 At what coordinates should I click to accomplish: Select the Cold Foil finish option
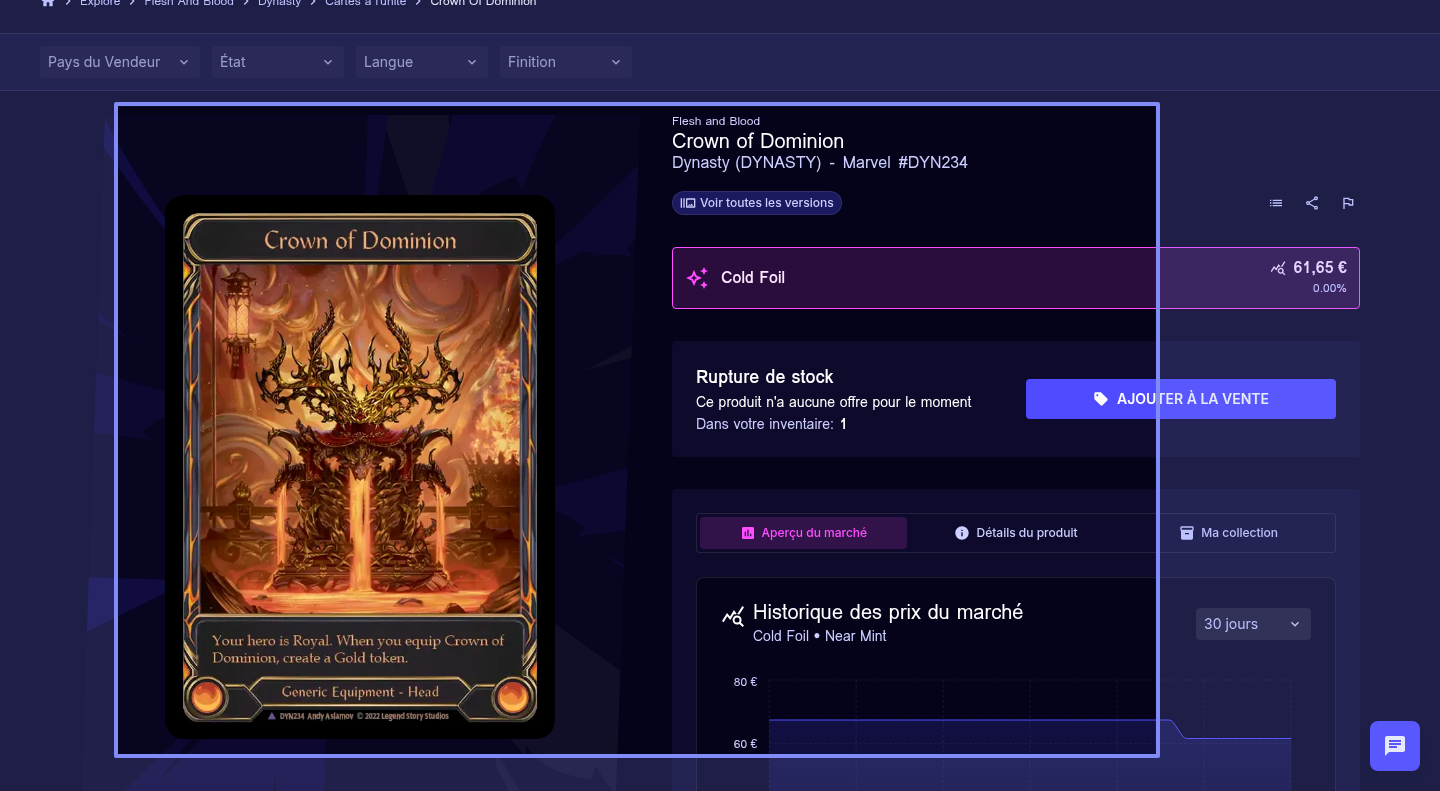tap(1016, 278)
